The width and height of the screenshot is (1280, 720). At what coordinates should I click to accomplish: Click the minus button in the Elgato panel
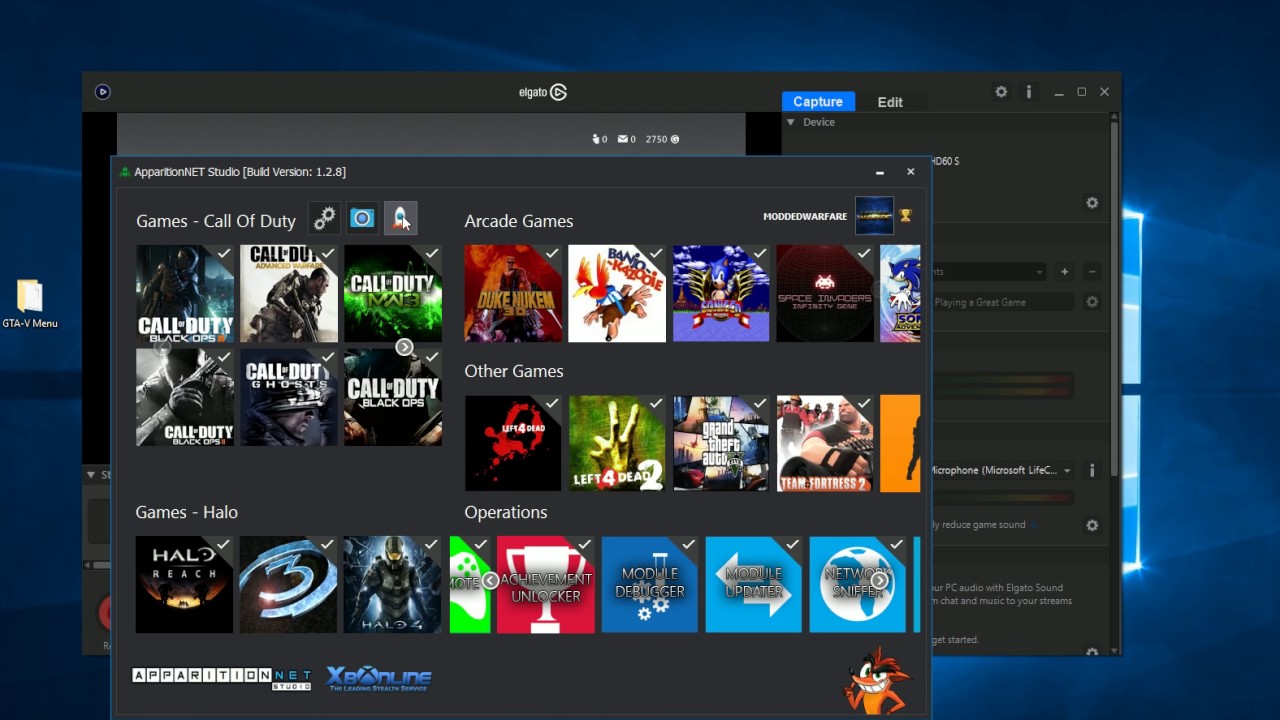(x=1092, y=271)
